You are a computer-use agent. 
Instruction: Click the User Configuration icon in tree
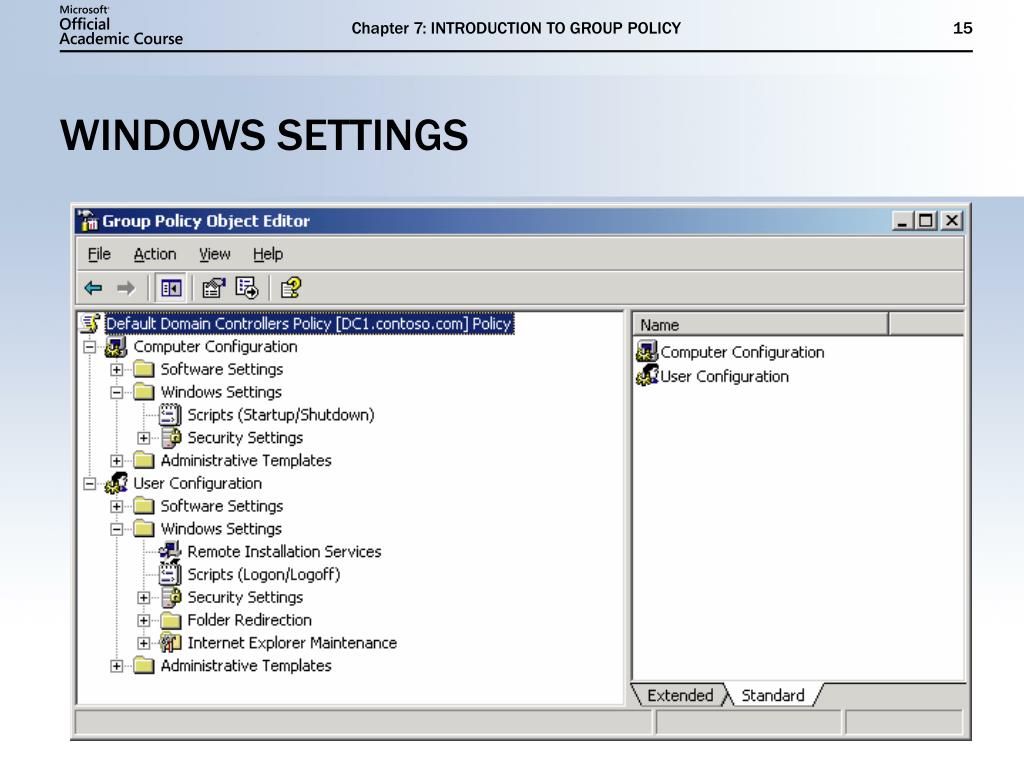[x=116, y=483]
